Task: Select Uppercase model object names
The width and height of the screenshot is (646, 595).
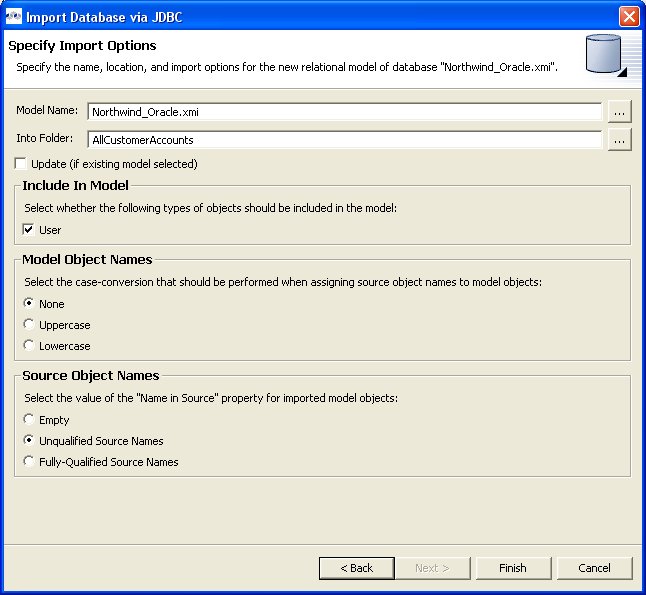Action: [x=29, y=325]
